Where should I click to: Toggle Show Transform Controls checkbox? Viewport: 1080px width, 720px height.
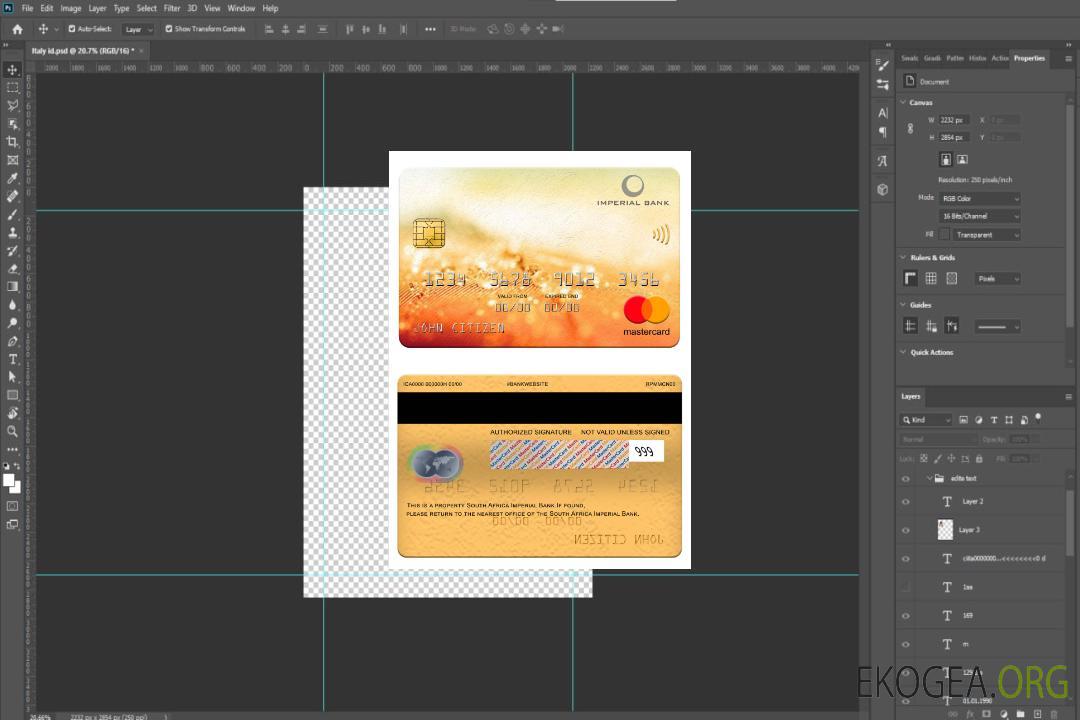tap(169, 29)
